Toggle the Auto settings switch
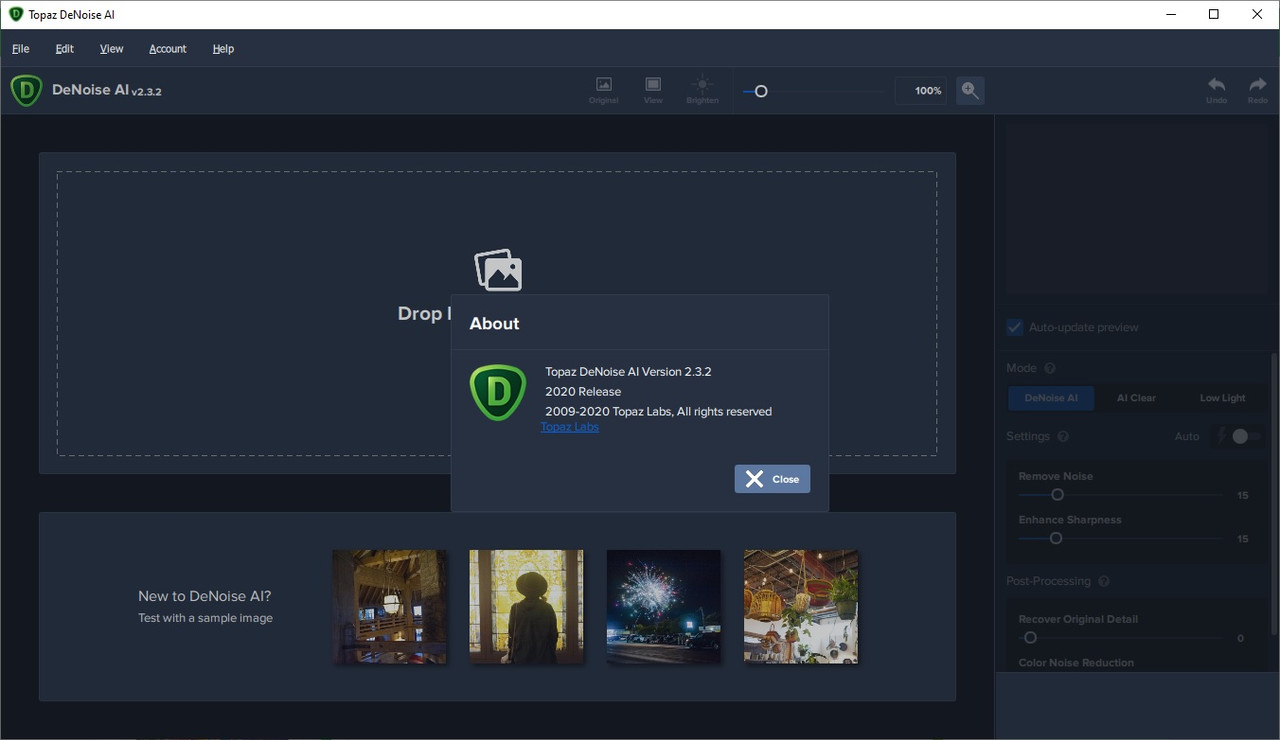Image resolution: width=1280 pixels, height=740 pixels. coord(1246,436)
